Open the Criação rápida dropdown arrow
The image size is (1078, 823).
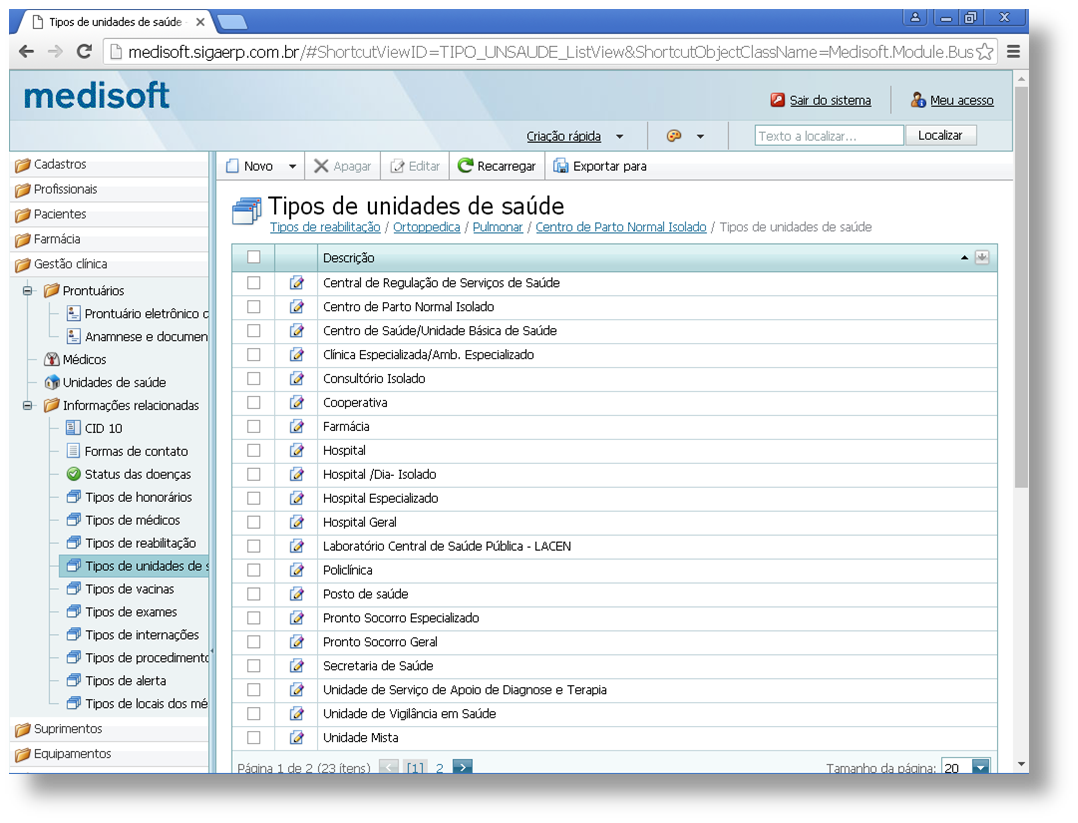[619, 136]
